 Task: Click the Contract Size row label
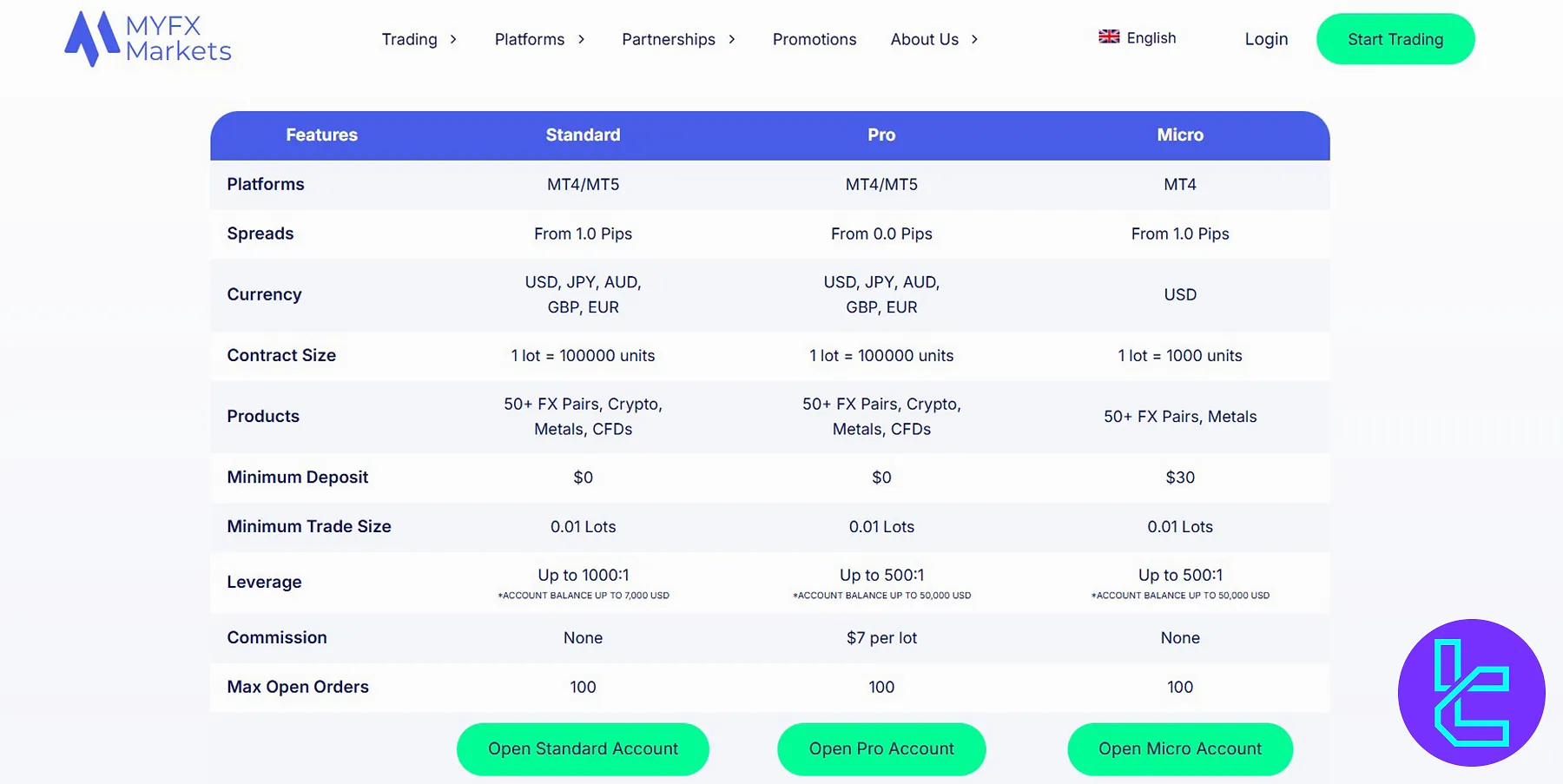tap(281, 355)
